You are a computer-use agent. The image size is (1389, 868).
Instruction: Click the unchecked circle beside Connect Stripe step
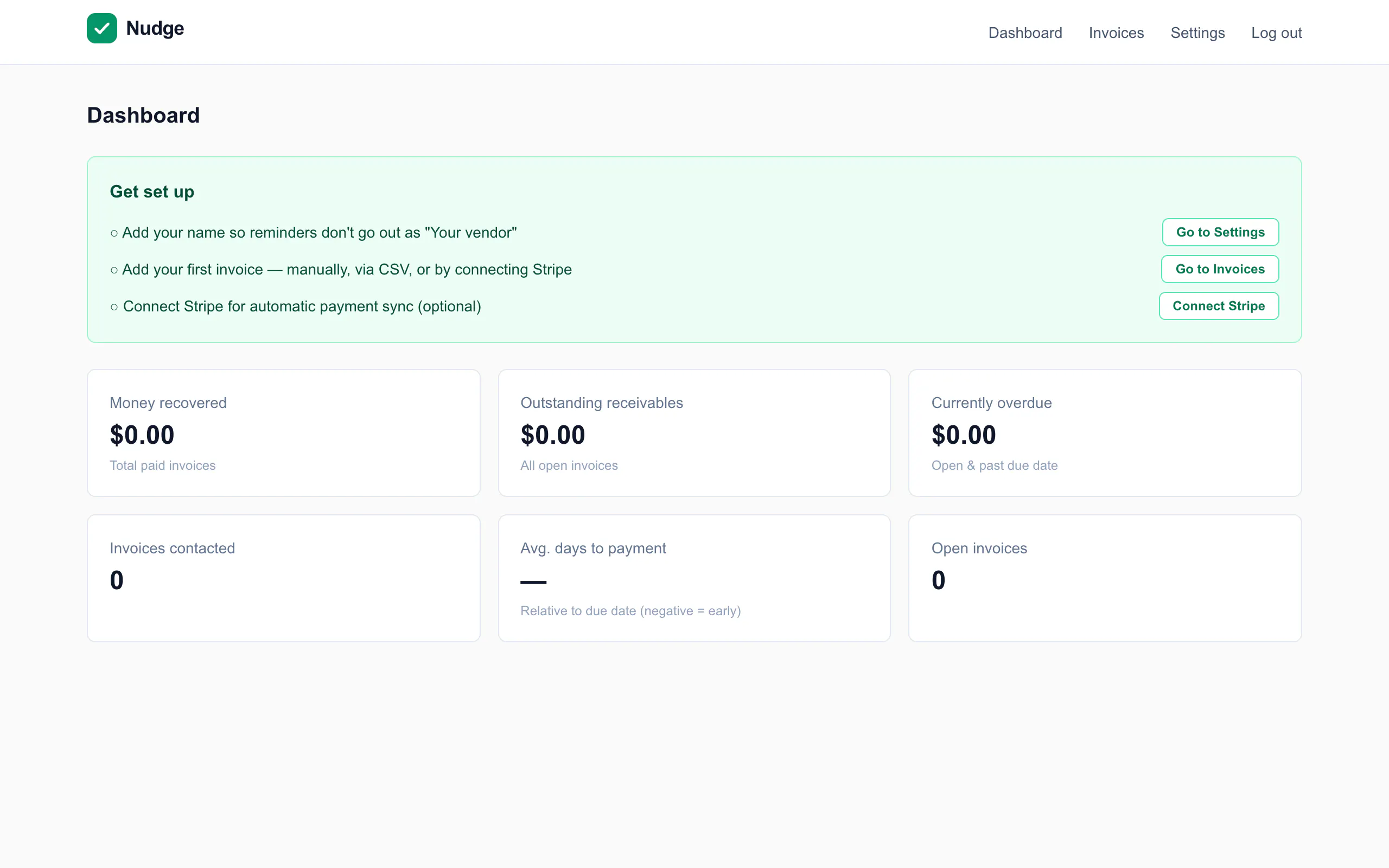114,307
